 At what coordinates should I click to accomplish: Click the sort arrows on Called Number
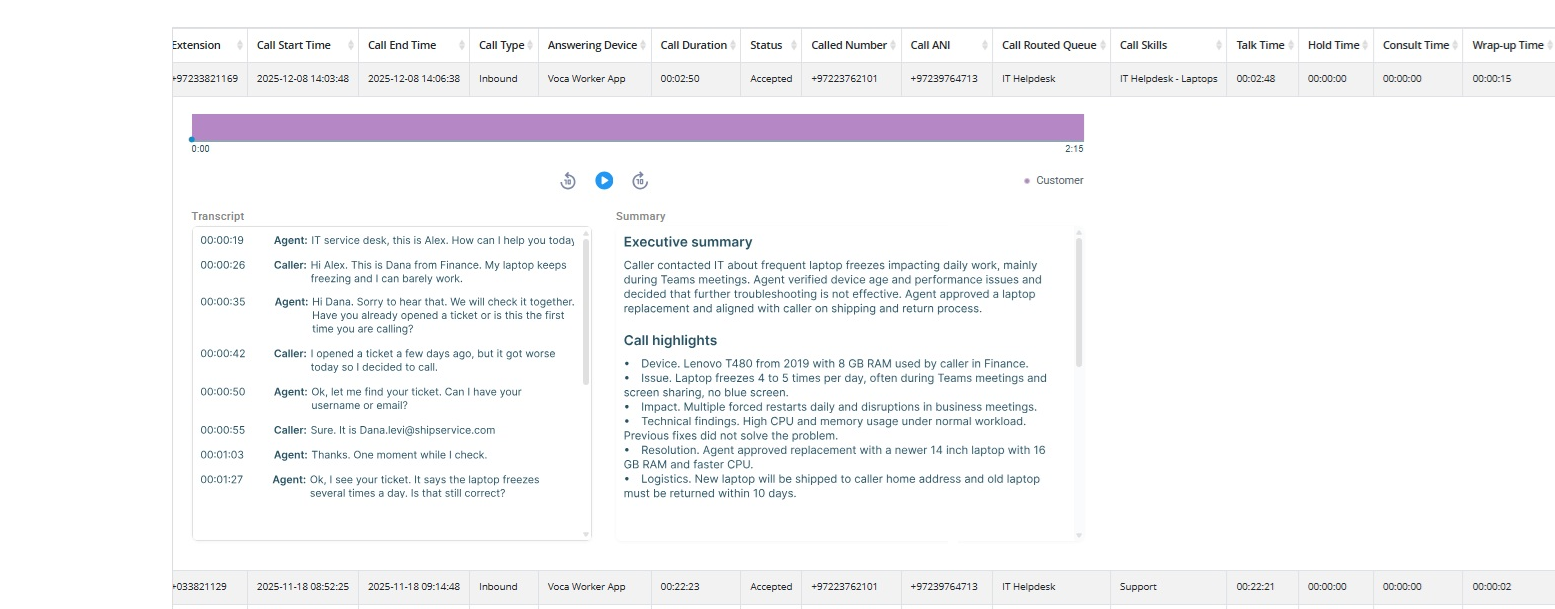point(893,46)
